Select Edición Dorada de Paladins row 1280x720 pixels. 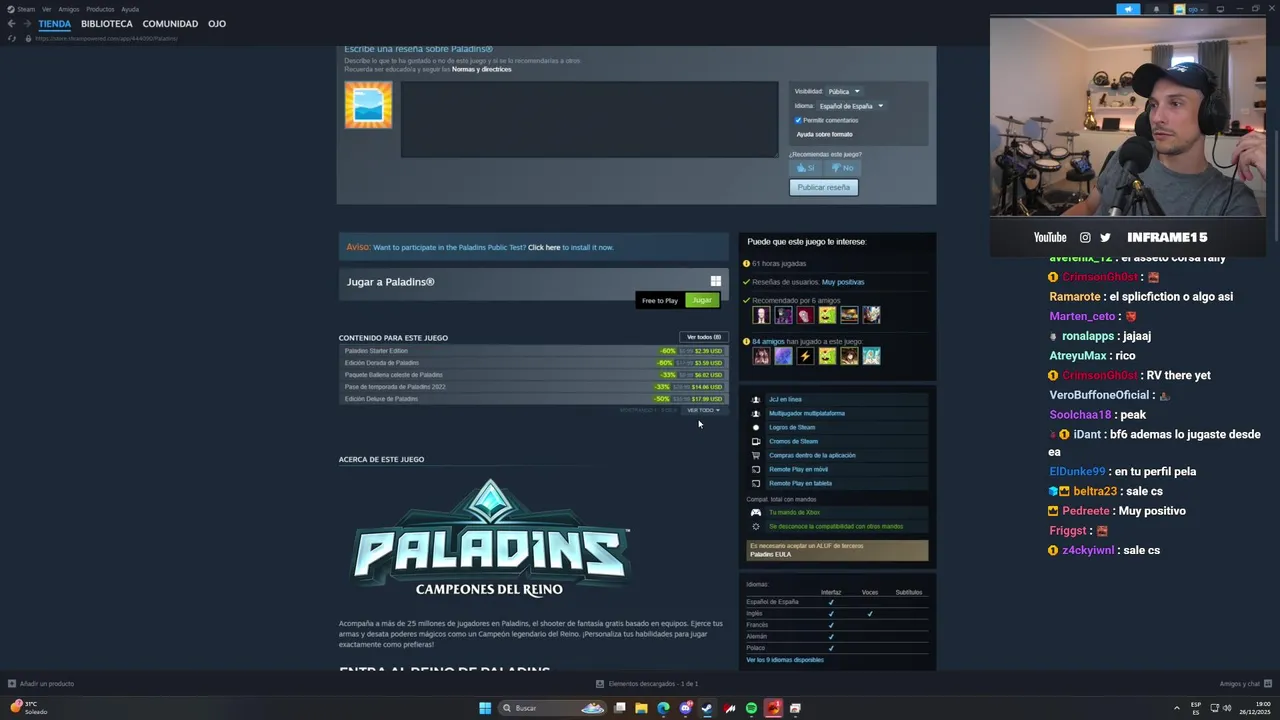pyautogui.click(x=533, y=363)
